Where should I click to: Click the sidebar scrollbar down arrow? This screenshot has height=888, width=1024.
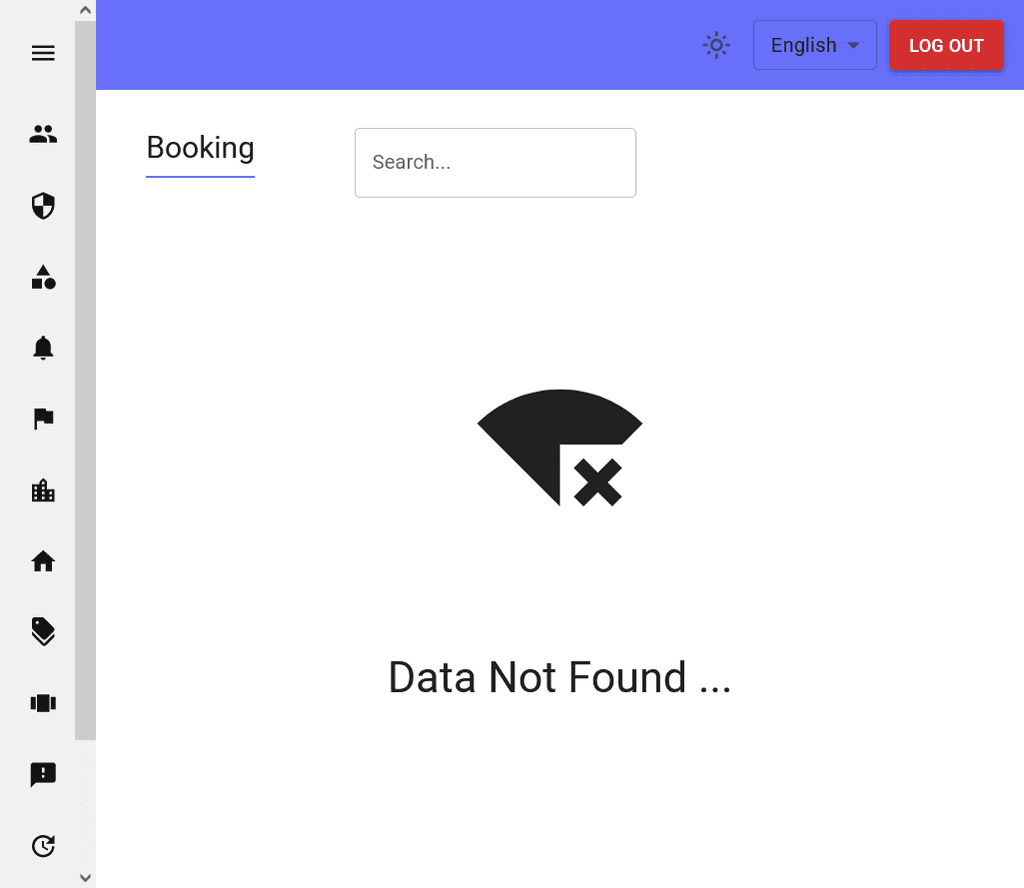[85, 878]
